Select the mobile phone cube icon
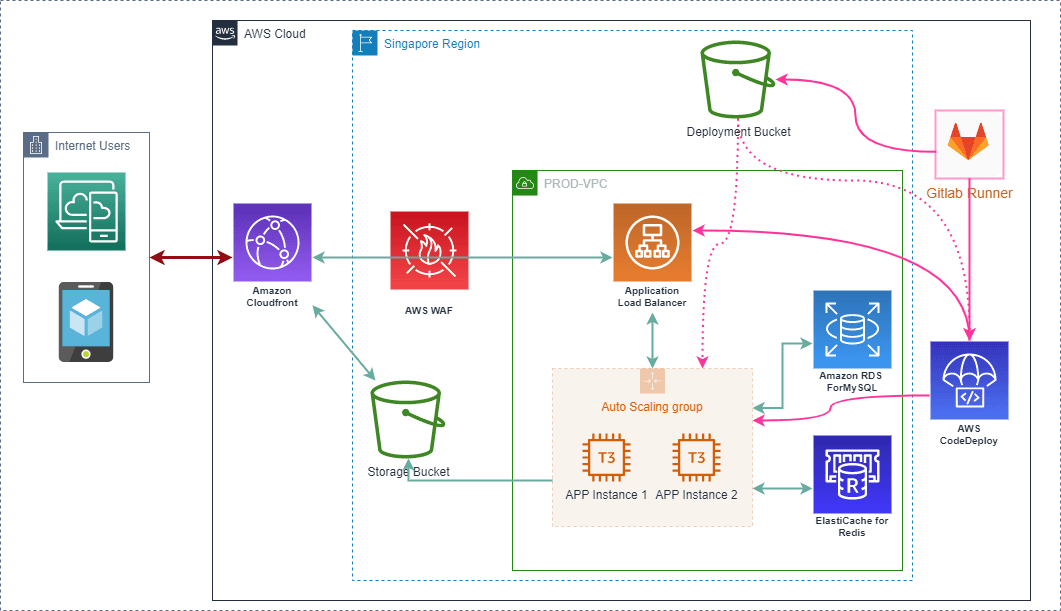This screenshot has height=611, width=1061. [86, 322]
